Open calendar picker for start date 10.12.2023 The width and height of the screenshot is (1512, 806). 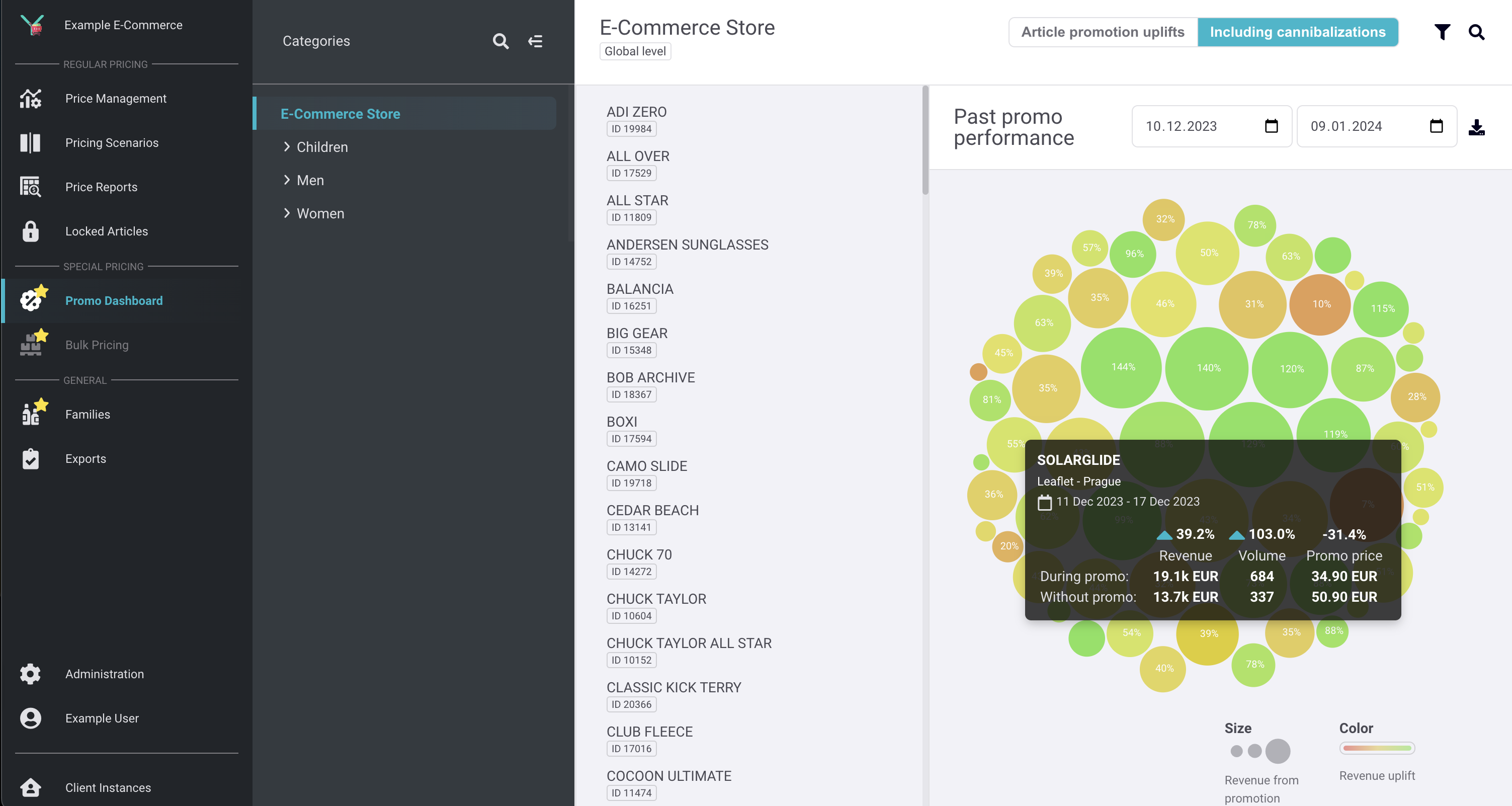point(1271,126)
